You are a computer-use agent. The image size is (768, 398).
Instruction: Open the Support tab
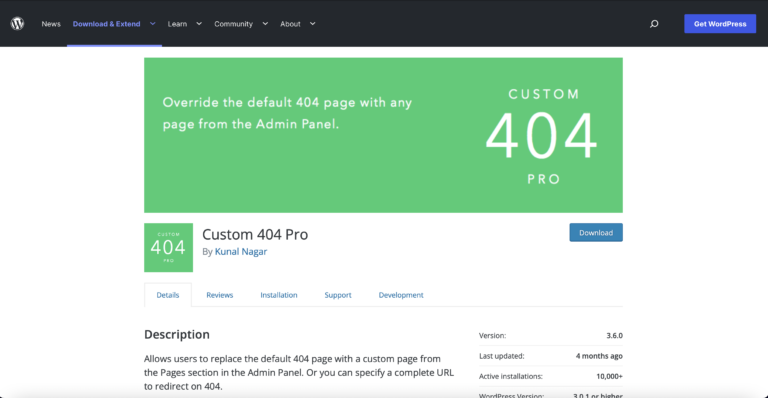[338, 295]
